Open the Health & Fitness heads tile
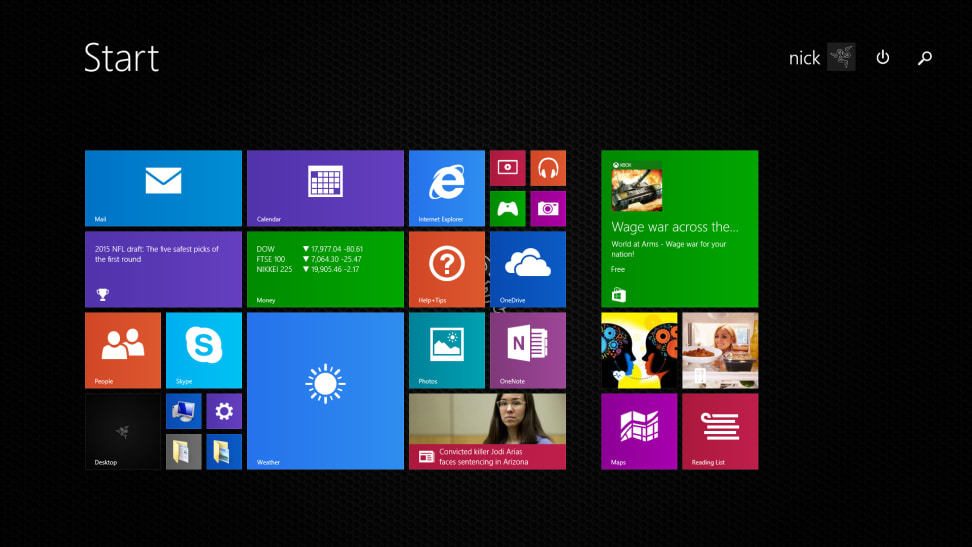This screenshot has height=547, width=972. click(639, 350)
